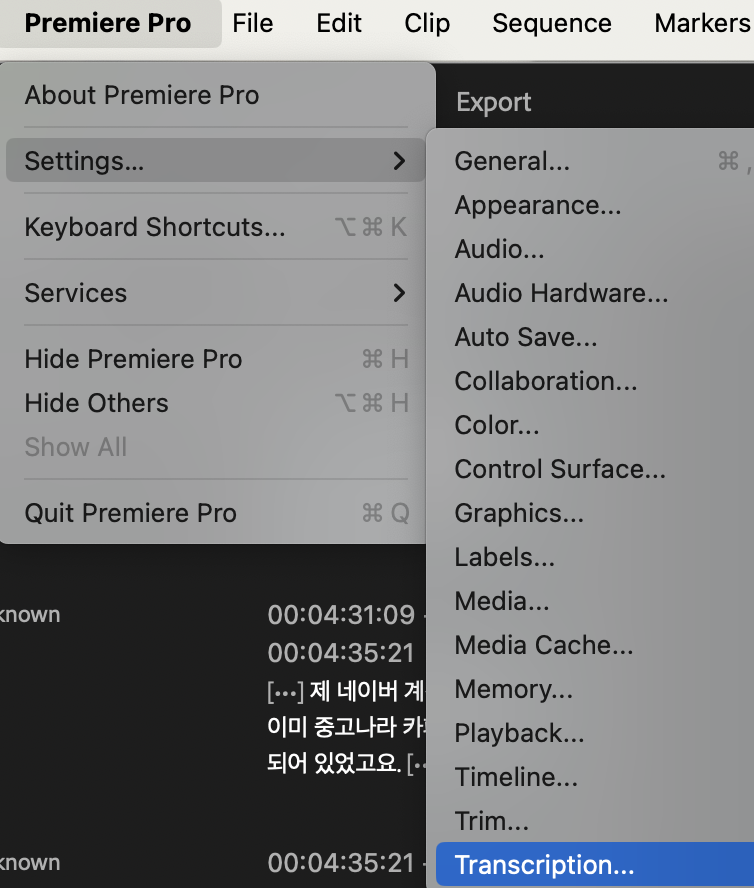Open Timeline settings

[595, 777]
